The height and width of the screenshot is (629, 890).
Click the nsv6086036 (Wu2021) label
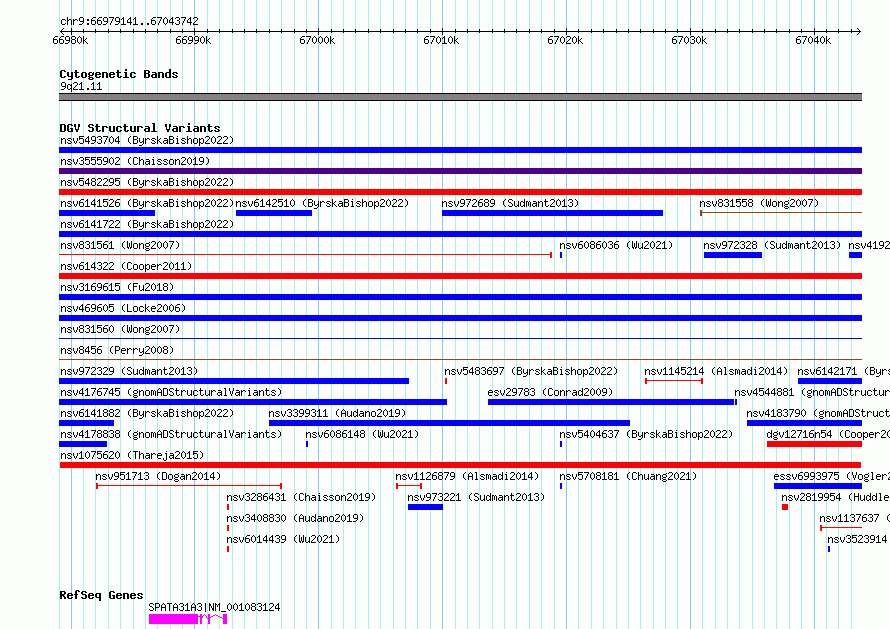pos(616,245)
